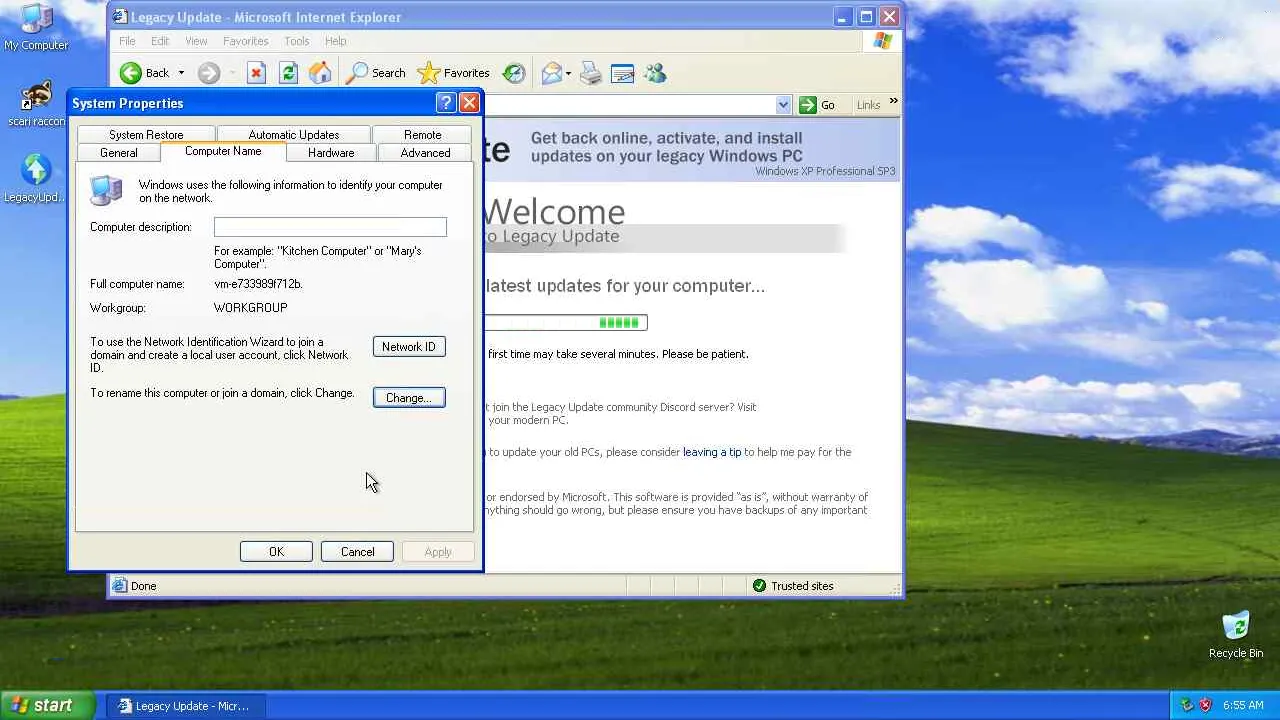Screen dimensions: 1280x720
Task: Switch to the General tab
Action: point(118,153)
